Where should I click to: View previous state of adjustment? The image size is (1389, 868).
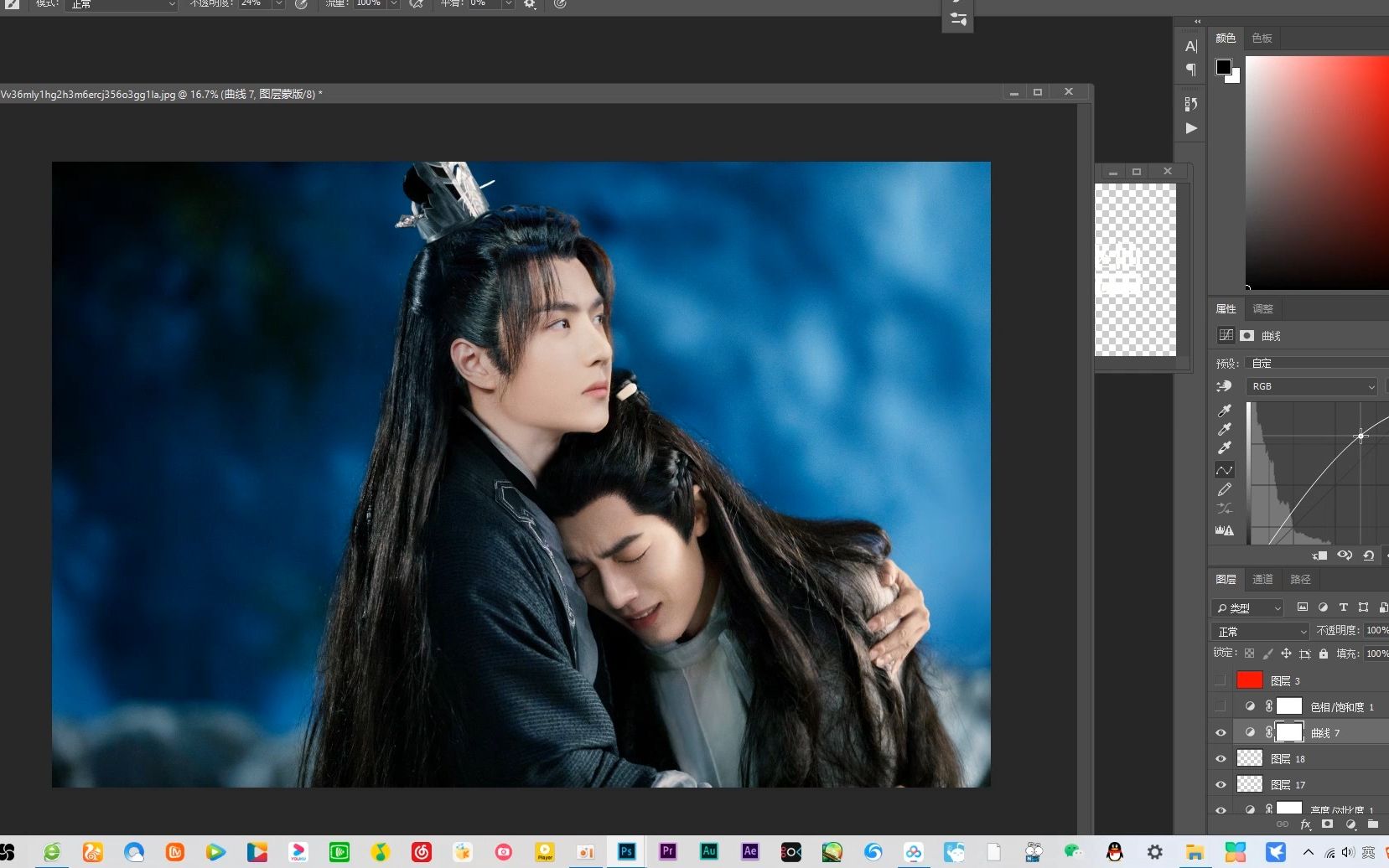(x=1345, y=555)
